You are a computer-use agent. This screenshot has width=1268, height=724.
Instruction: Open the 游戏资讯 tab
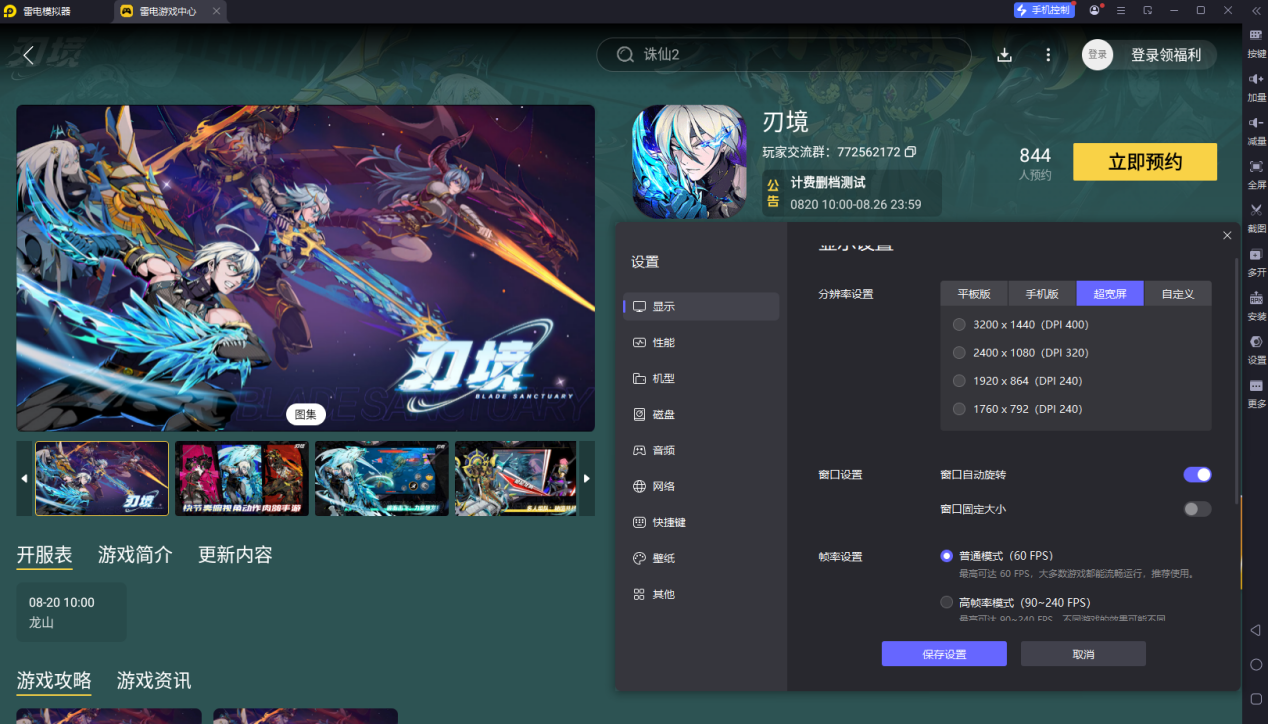pos(154,681)
